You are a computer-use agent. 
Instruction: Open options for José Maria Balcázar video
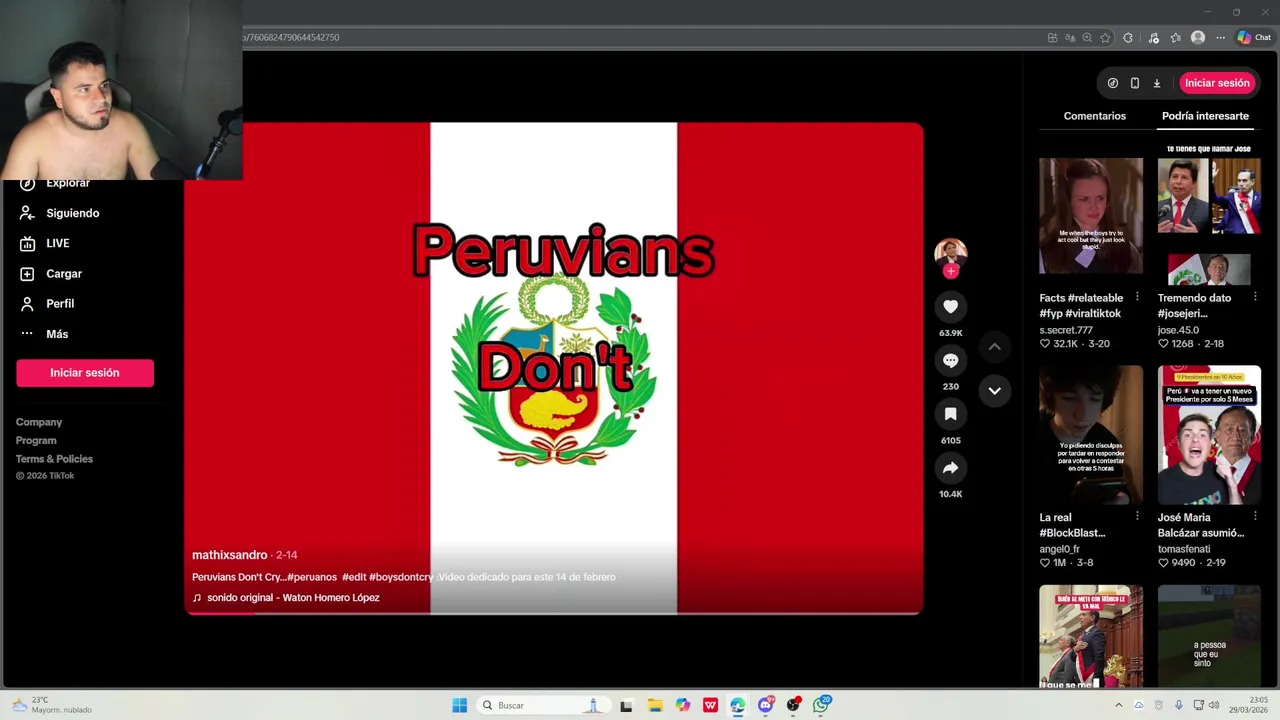point(1255,517)
